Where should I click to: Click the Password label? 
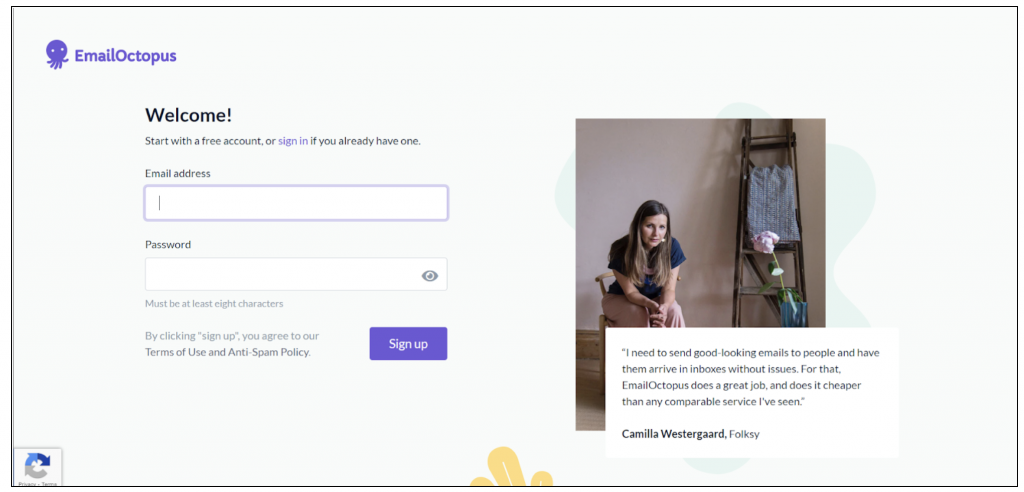coord(168,244)
